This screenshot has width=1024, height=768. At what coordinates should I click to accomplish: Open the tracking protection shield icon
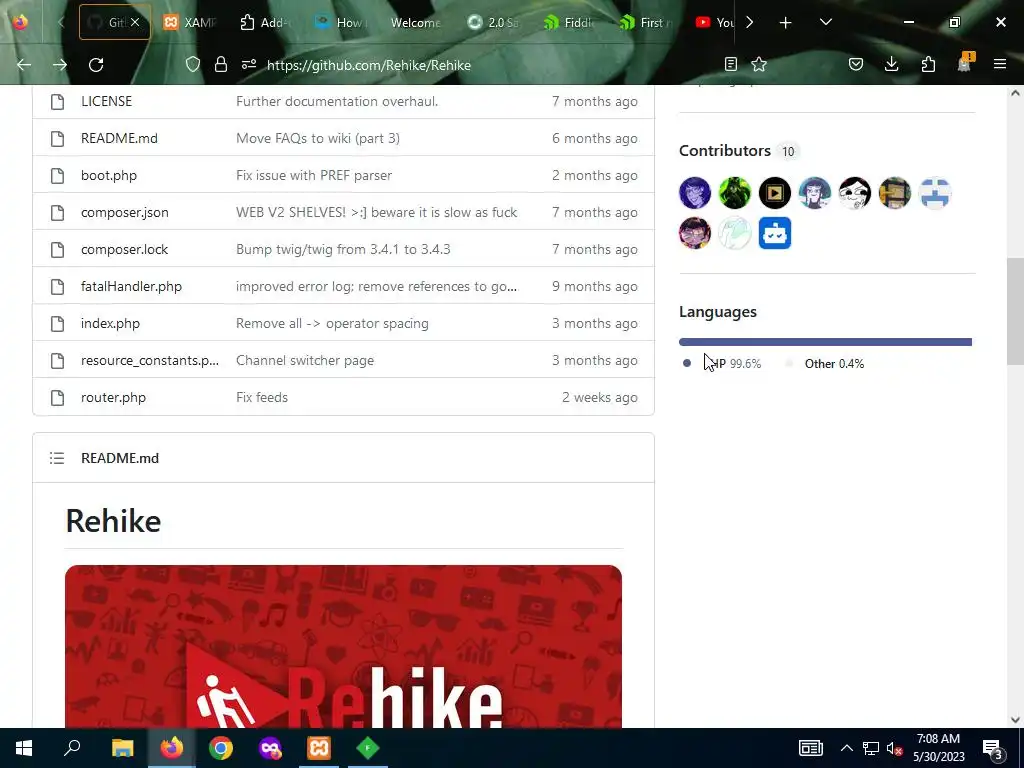(x=193, y=65)
